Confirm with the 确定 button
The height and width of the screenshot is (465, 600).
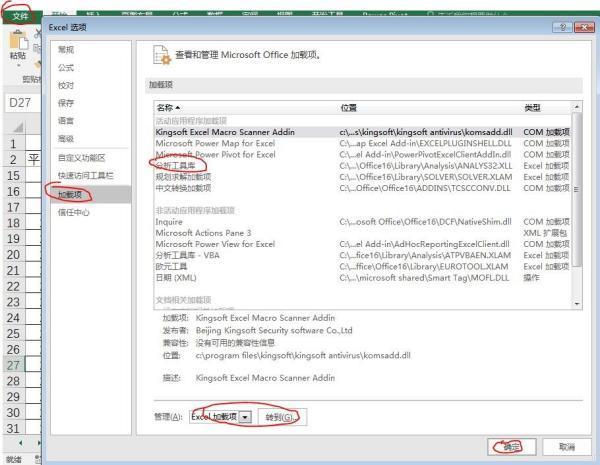point(511,447)
